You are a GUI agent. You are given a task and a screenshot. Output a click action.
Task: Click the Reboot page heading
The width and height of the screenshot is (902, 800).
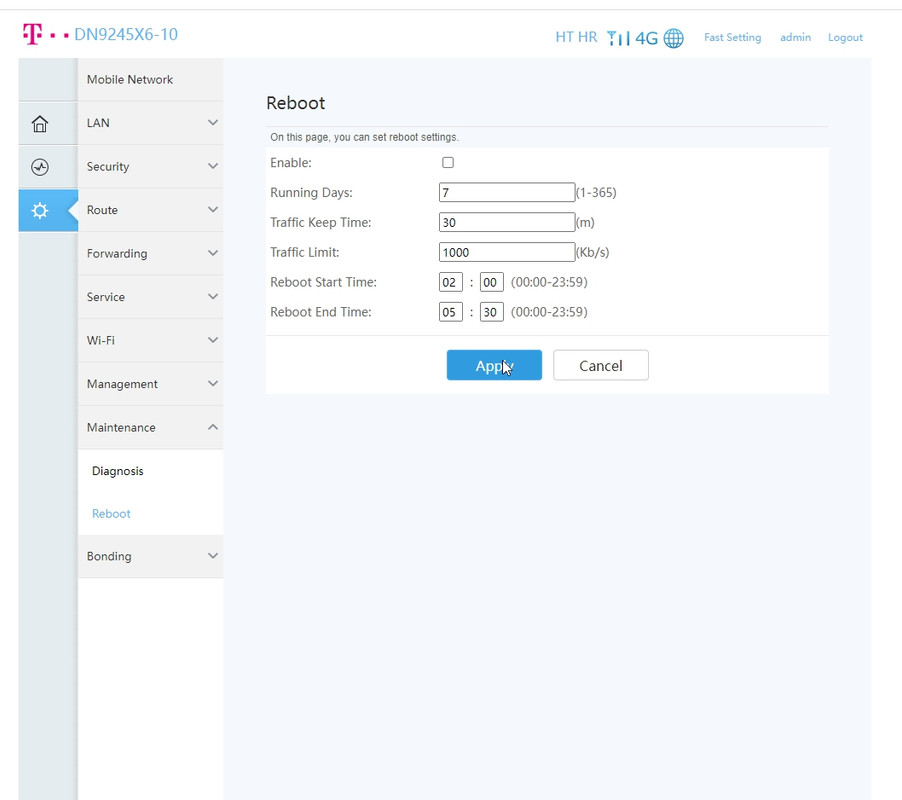296,103
